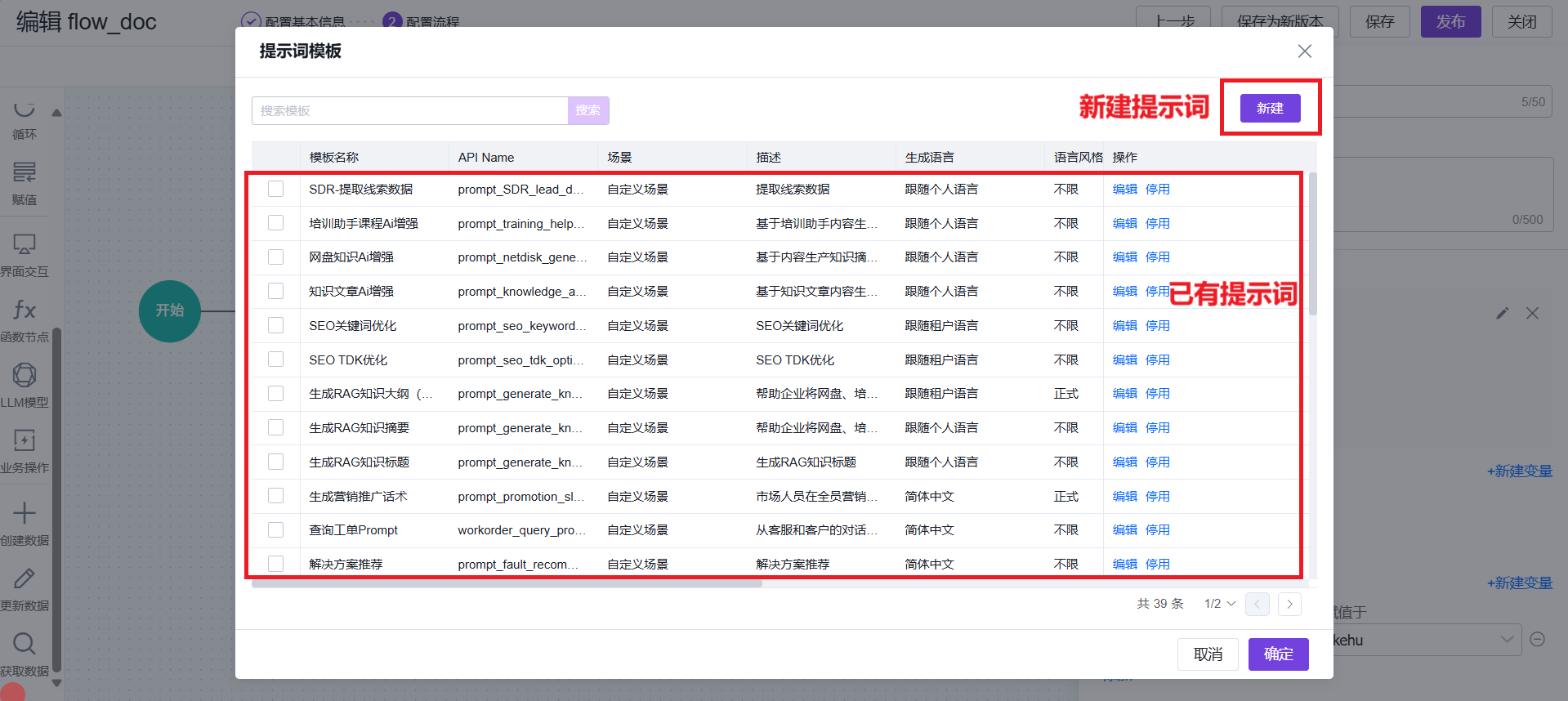The width and height of the screenshot is (1568, 701).
Task: Click the 业务操作 business action icon
Action: pyautogui.click(x=25, y=440)
